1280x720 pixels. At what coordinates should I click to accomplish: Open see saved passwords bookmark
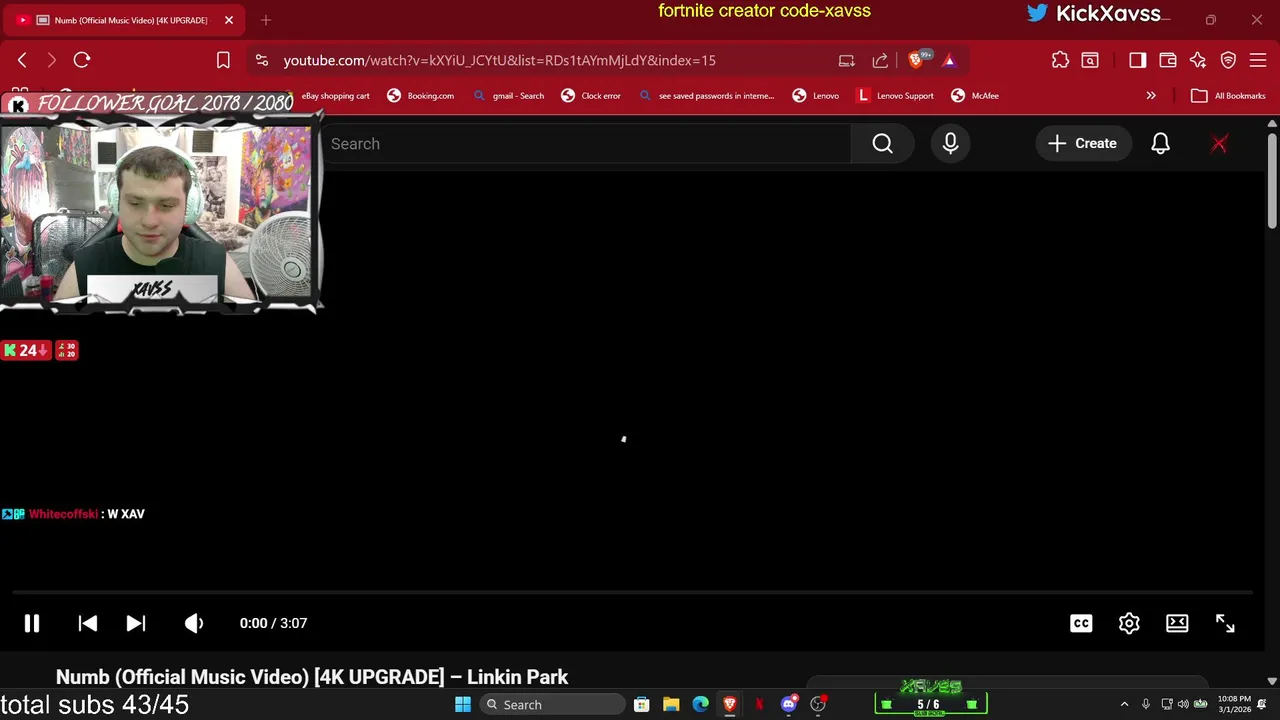click(x=706, y=96)
